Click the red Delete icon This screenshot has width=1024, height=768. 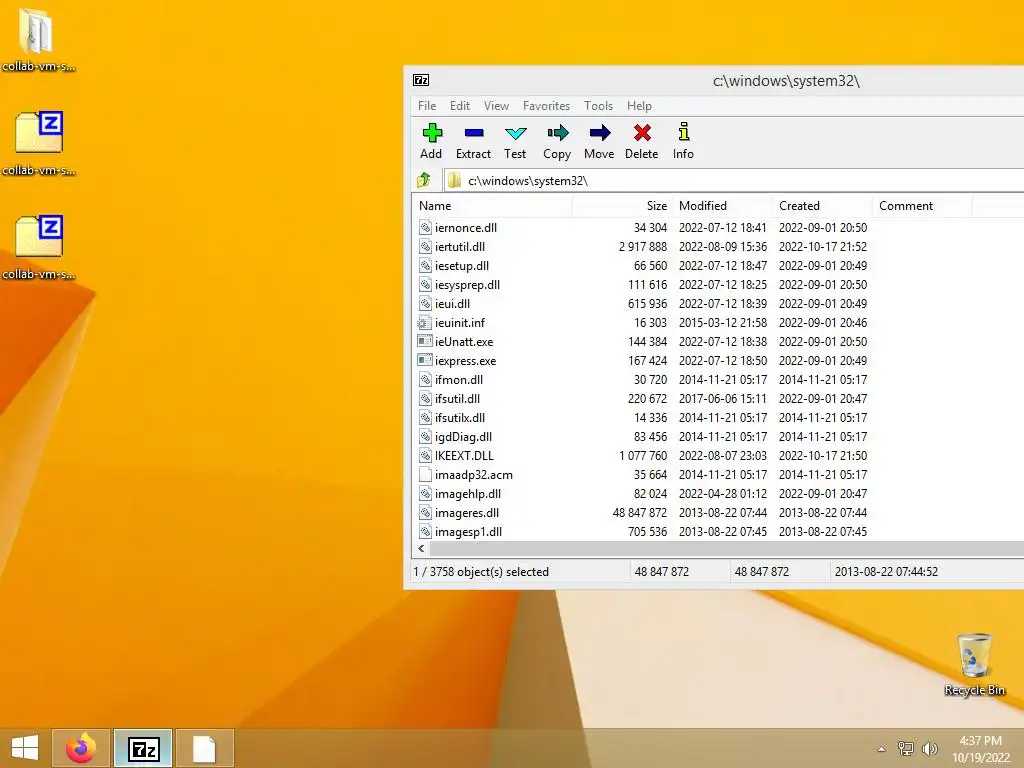pos(642,133)
